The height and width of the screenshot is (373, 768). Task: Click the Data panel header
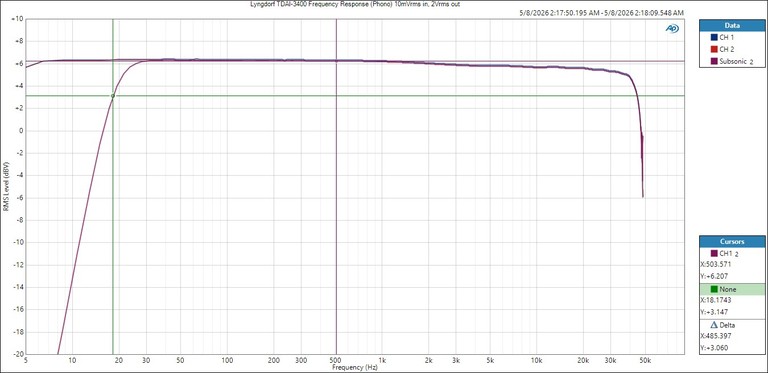[732, 25]
